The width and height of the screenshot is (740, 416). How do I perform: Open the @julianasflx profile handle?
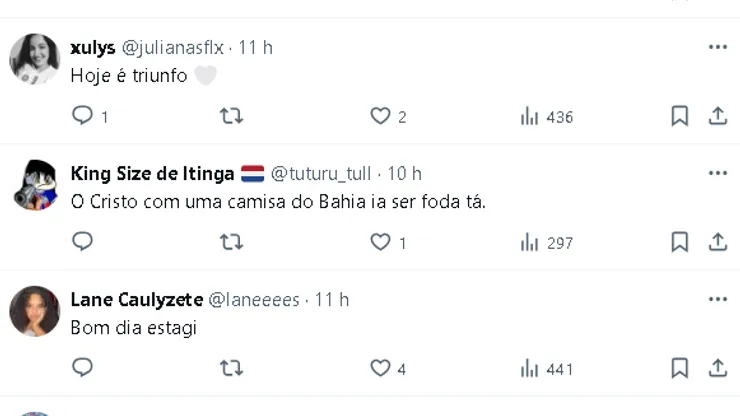point(172,48)
